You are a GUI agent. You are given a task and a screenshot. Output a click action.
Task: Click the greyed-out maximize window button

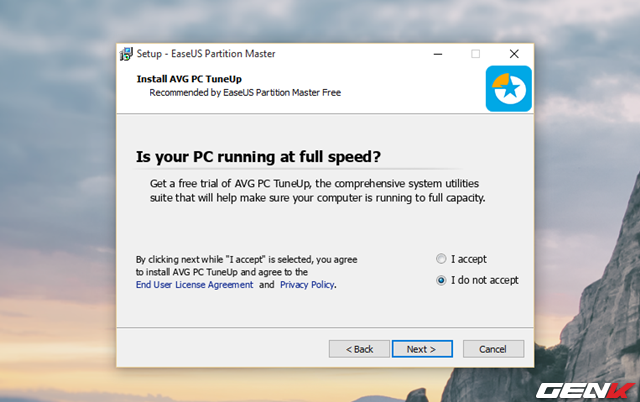click(x=476, y=54)
